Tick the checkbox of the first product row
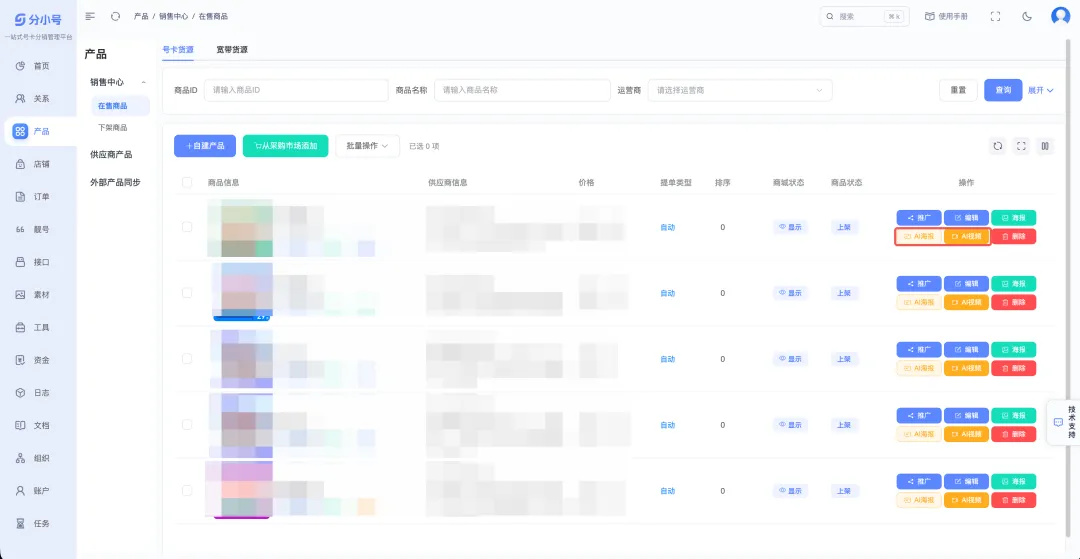 click(x=187, y=226)
